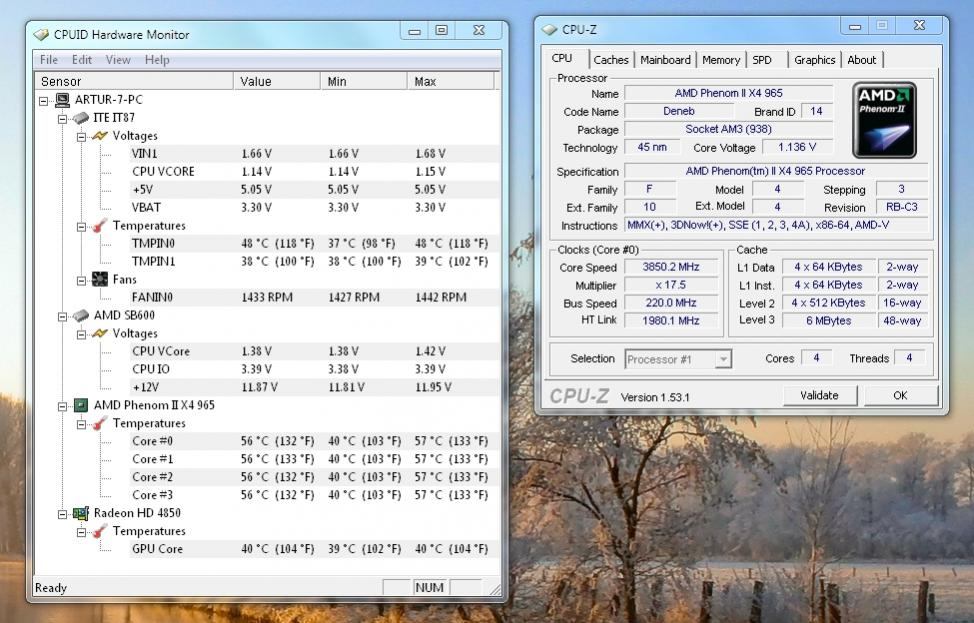Click the Multiplier x 17.5 field
This screenshot has width=974, height=623.
(671, 285)
